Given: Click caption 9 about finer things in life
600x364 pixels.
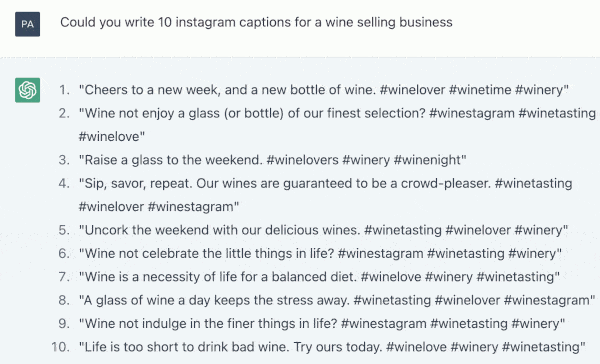Looking at the screenshot, I should 322,323.
